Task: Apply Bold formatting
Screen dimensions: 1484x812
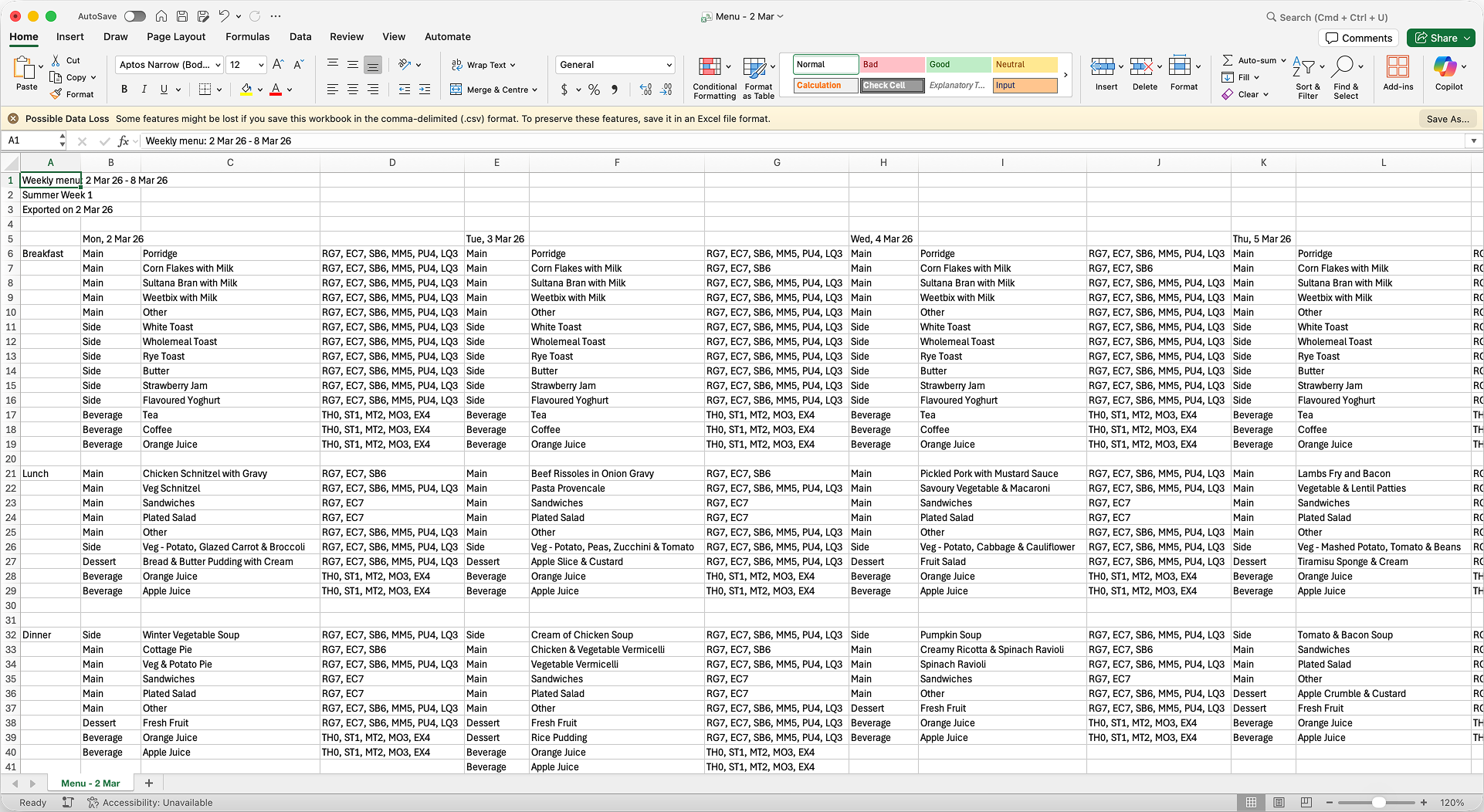Action: pos(124,90)
